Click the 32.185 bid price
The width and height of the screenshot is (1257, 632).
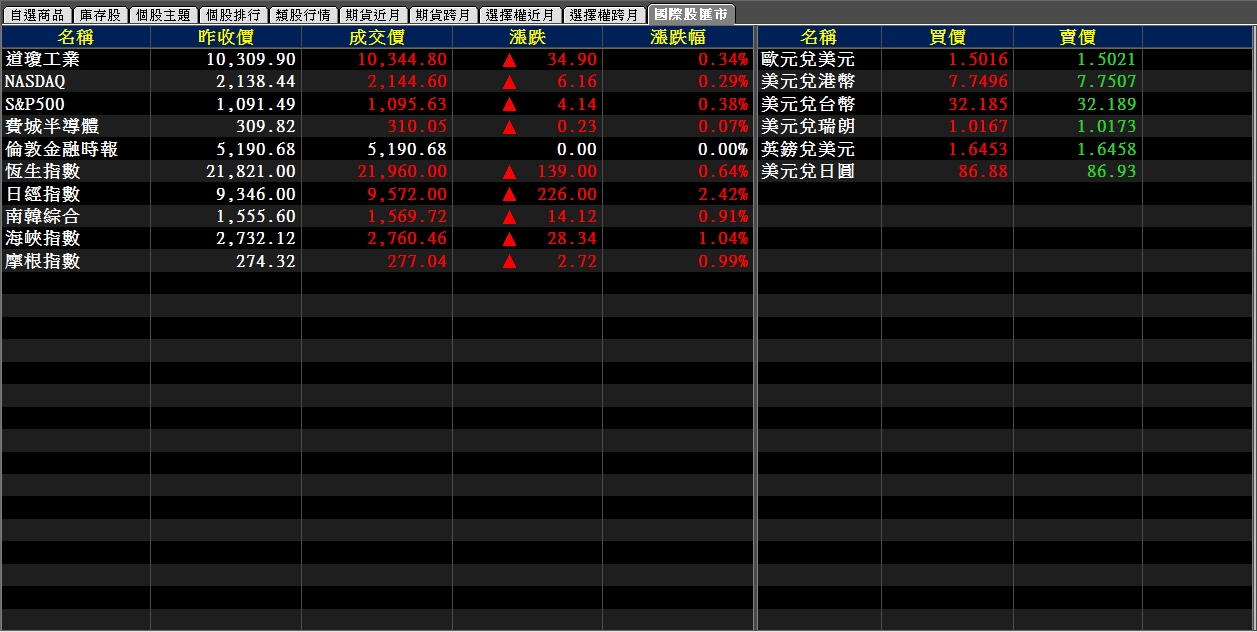[978, 104]
